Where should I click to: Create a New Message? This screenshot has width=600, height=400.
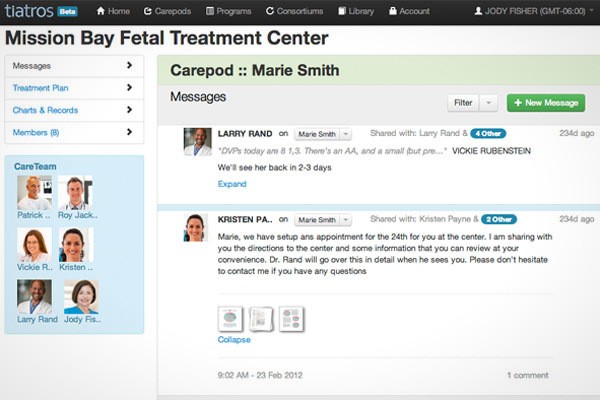(x=546, y=102)
